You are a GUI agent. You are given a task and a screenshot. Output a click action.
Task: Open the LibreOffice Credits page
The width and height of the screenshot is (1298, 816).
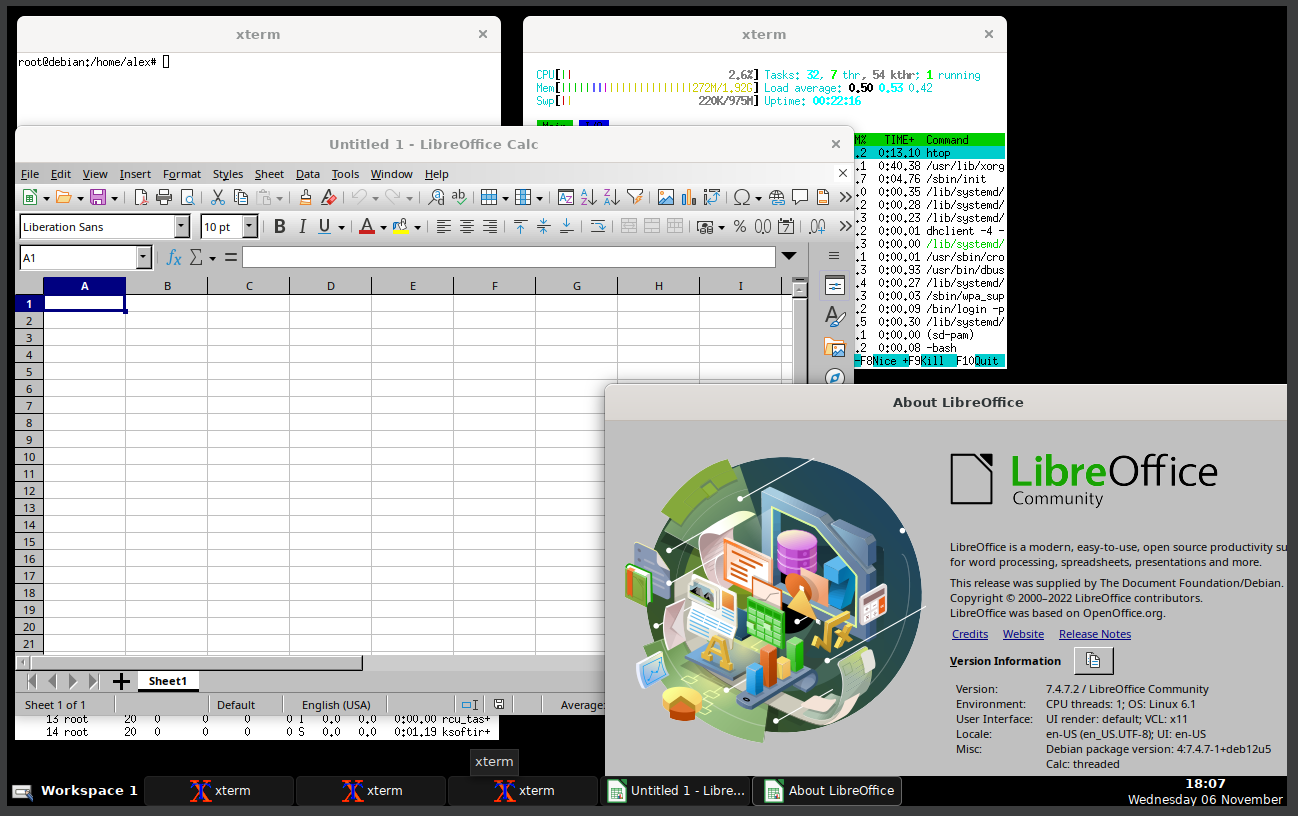point(969,633)
